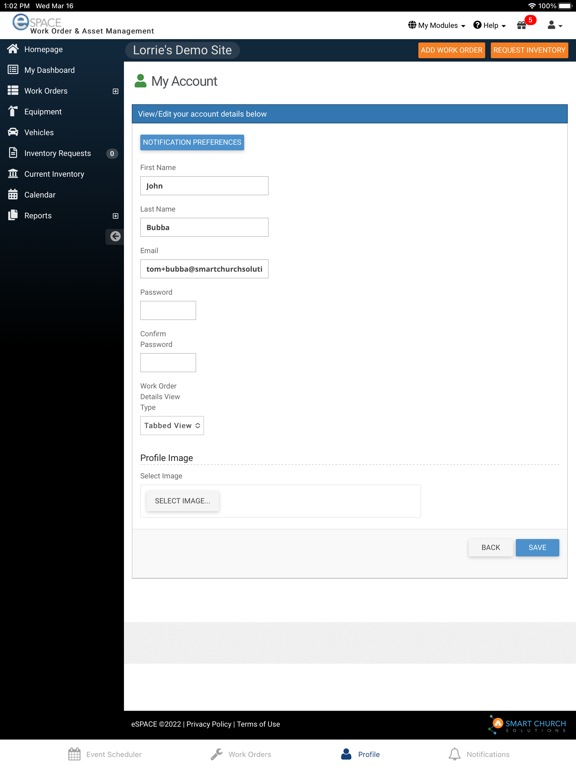The image size is (576, 768).
Task: Open the Help dropdown menu
Action: pos(489,25)
